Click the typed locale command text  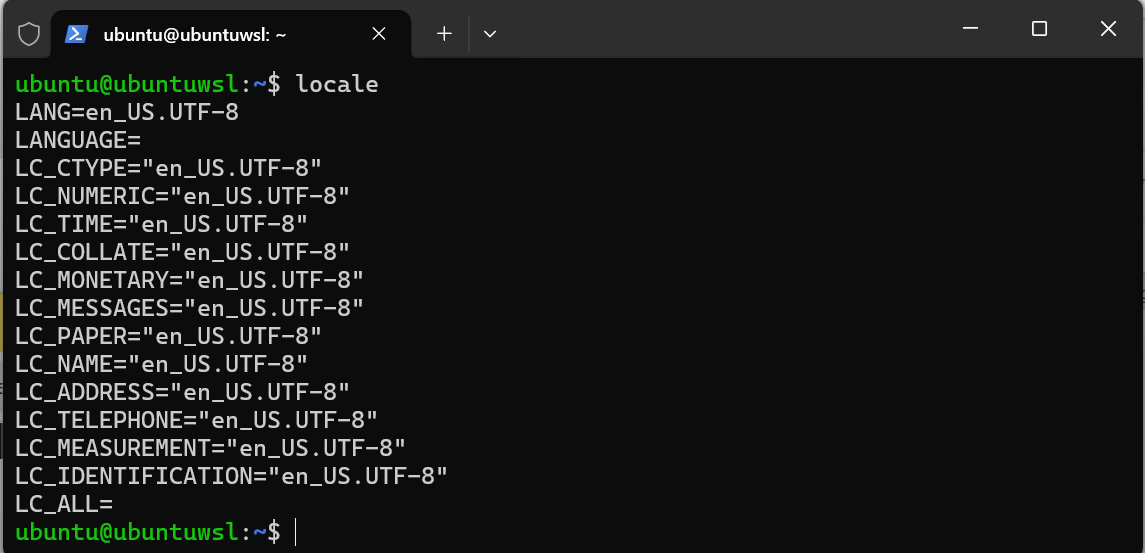tap(337, 84)
